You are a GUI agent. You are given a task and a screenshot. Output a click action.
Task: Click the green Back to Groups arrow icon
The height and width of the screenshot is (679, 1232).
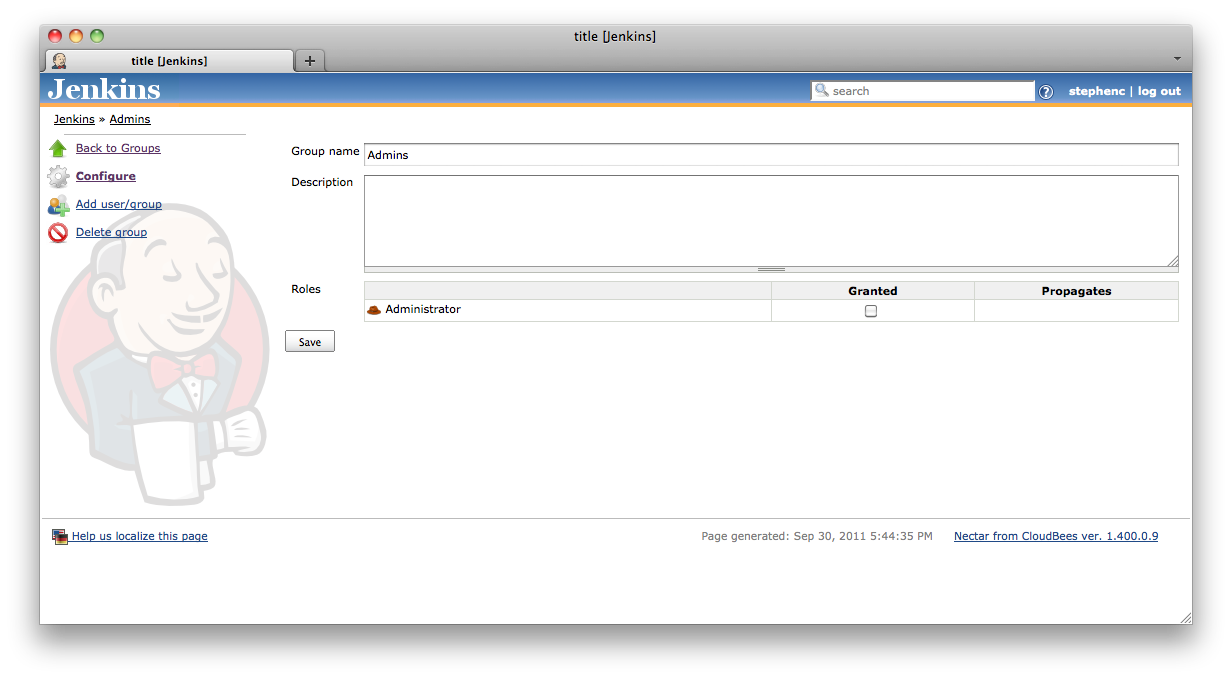[58, 148]
